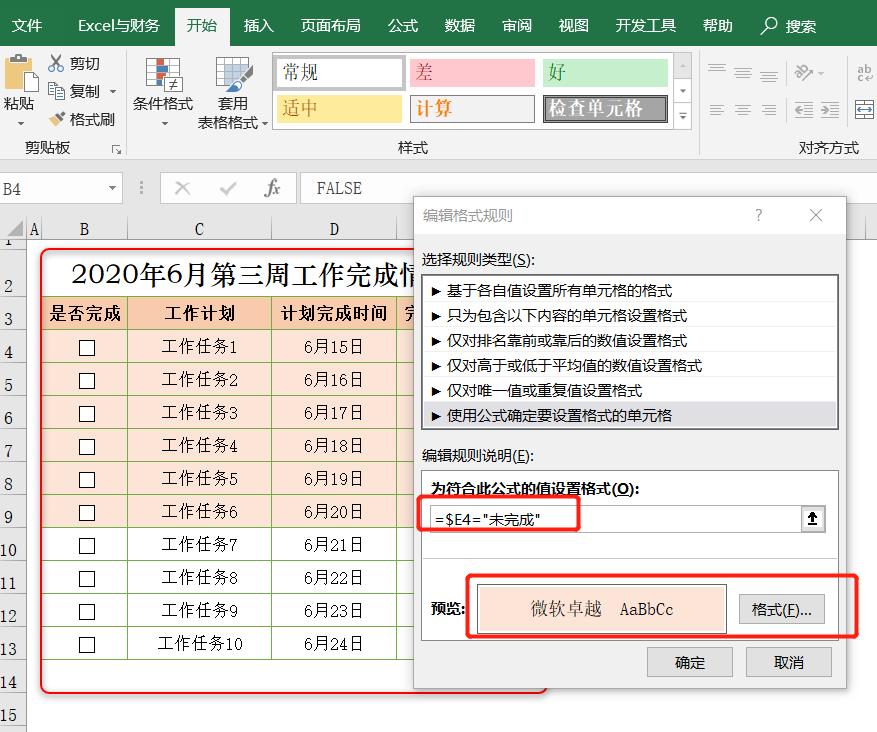Select the green 好 cell style swatch
Viewport: 877px width, 732px height.
pos(605,72)
